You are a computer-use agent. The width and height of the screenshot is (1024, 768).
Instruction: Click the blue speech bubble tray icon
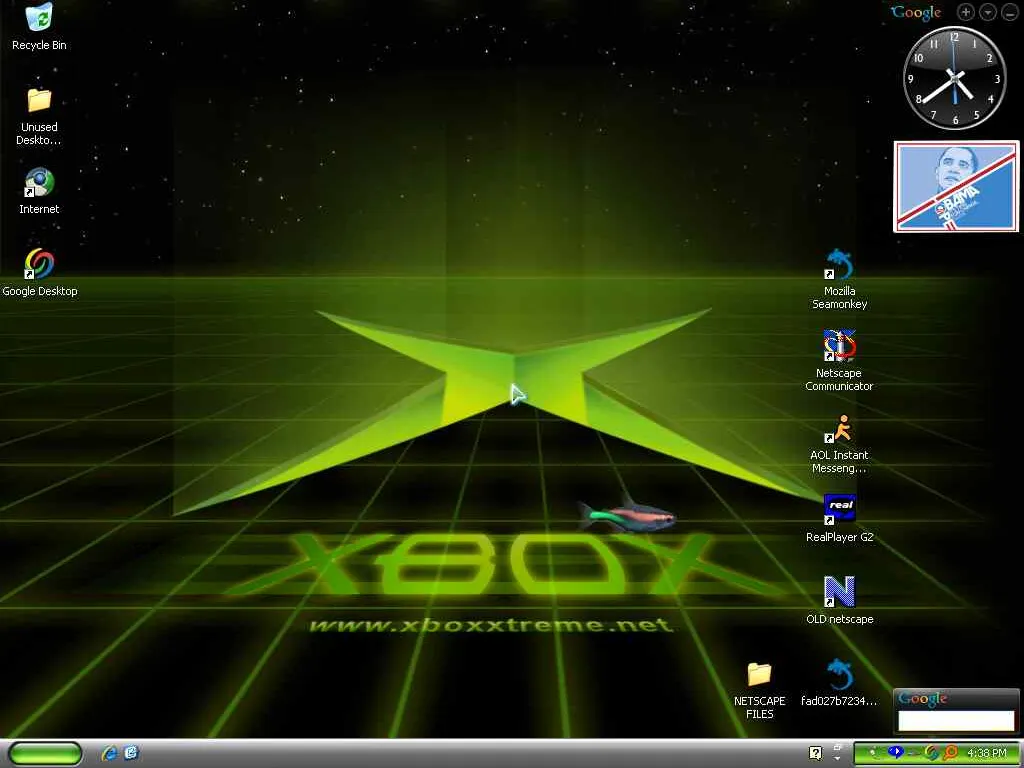click(x=896, y=752)
